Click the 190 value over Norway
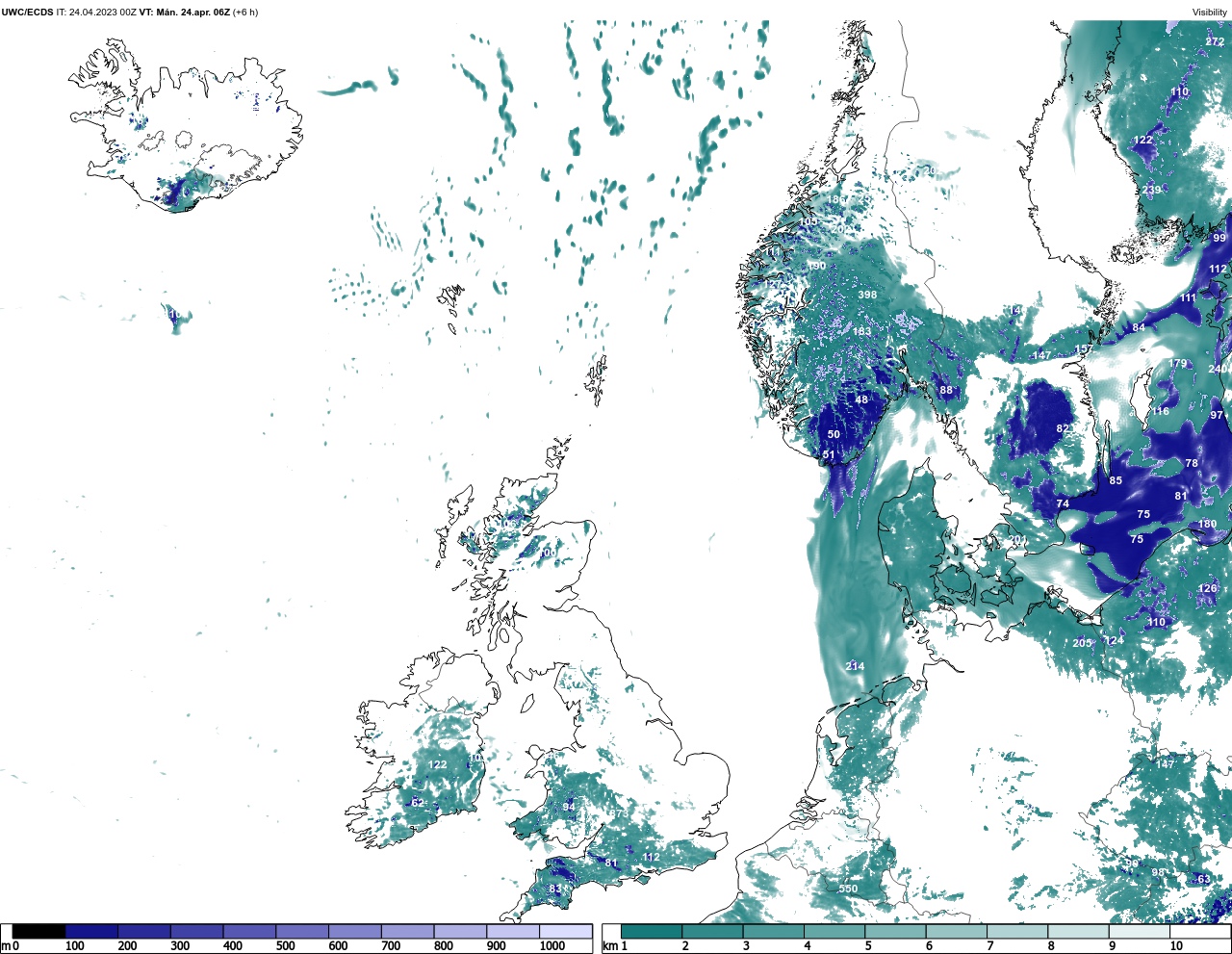This screenshot has width=1232, height=954. (x=817, y=267)
